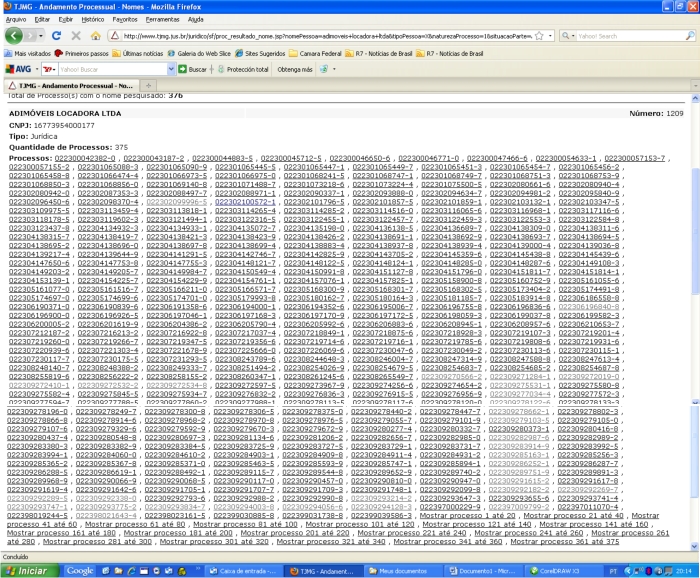Open the back/forward history dropdown arrow
Image resolution: width=700 pixels, height=578 pixels.
[41, 36]
